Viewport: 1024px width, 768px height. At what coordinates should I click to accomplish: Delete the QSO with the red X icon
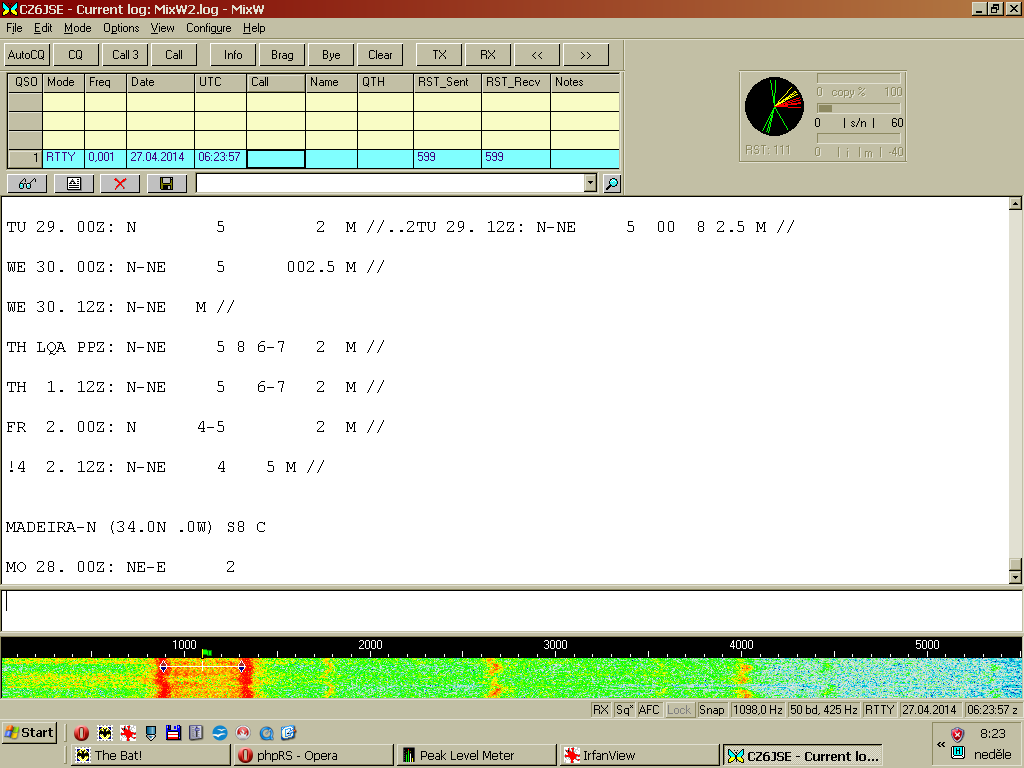point(120,184)
